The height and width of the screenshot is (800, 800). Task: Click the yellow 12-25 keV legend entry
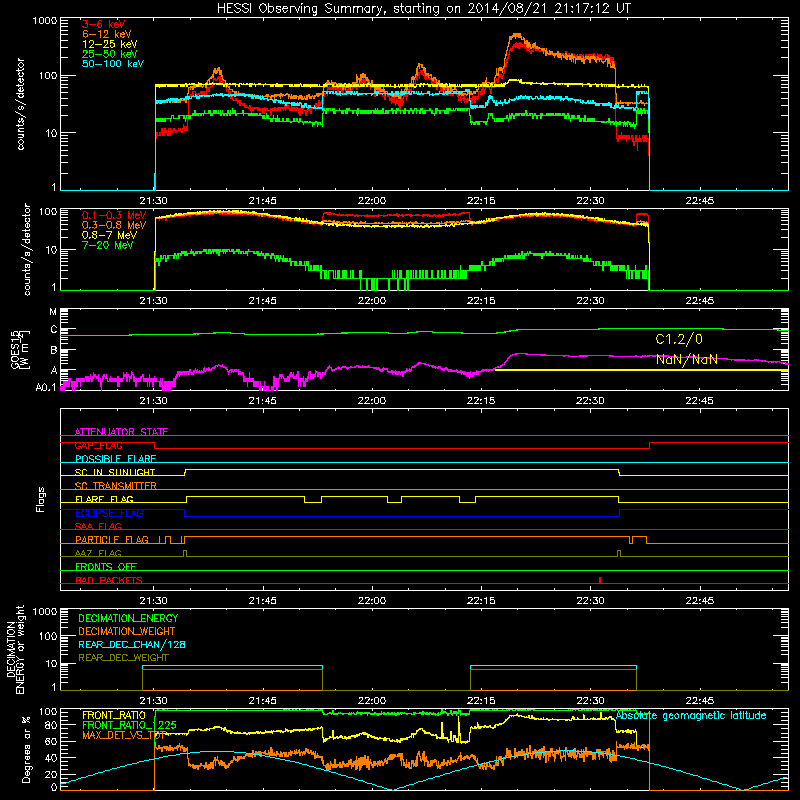(110, 44)
